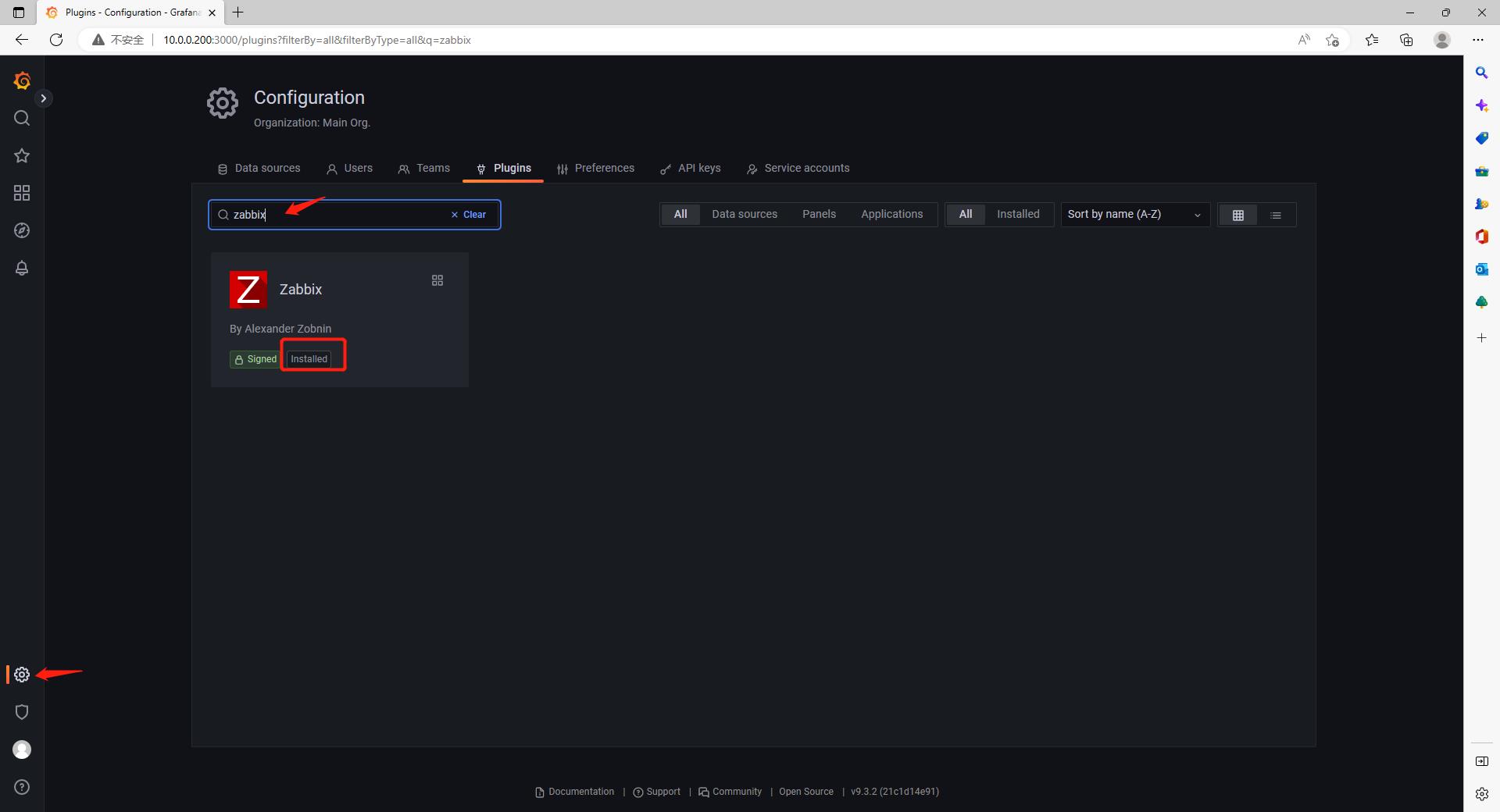Open the browser Settings and more menu
The height and width of the screenshot is (812, 1500).
click(1477, 40)
